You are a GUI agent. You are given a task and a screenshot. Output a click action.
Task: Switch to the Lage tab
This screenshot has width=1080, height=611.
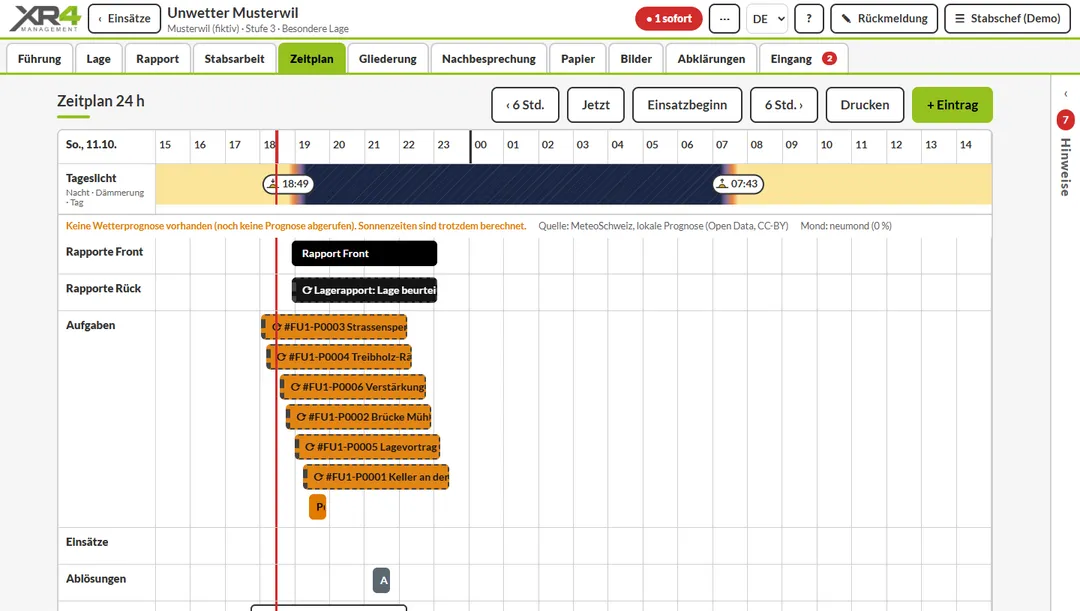click(x=98, y=59)
